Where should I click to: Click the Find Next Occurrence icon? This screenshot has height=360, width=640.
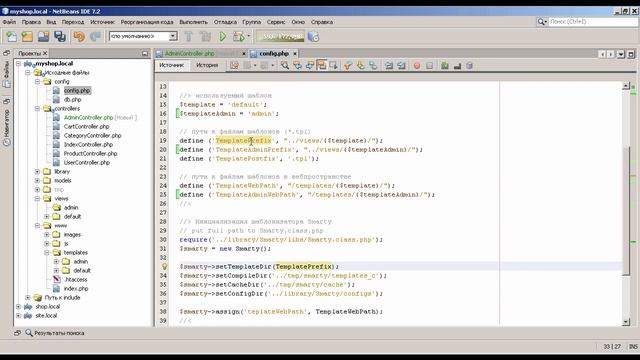tap(309, 65)
